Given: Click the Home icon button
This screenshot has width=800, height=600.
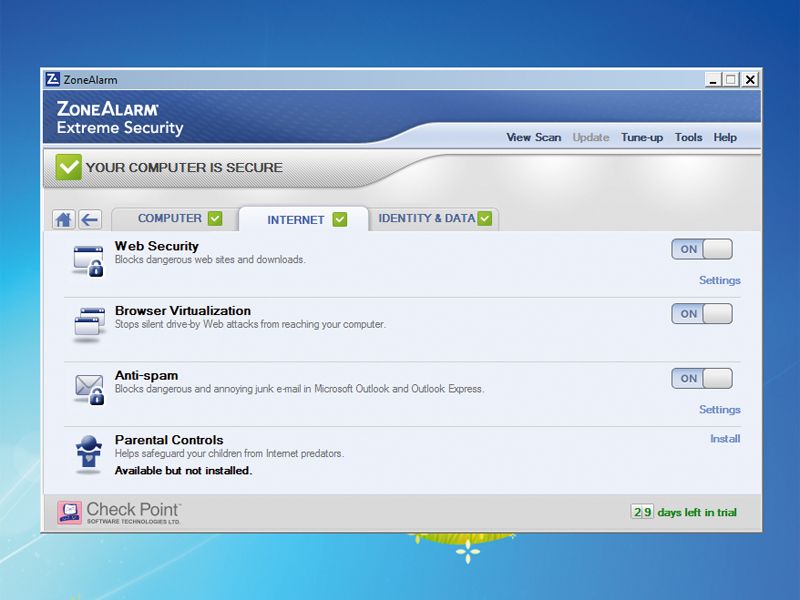Looking at the screenshot, I should click(63, 219).
